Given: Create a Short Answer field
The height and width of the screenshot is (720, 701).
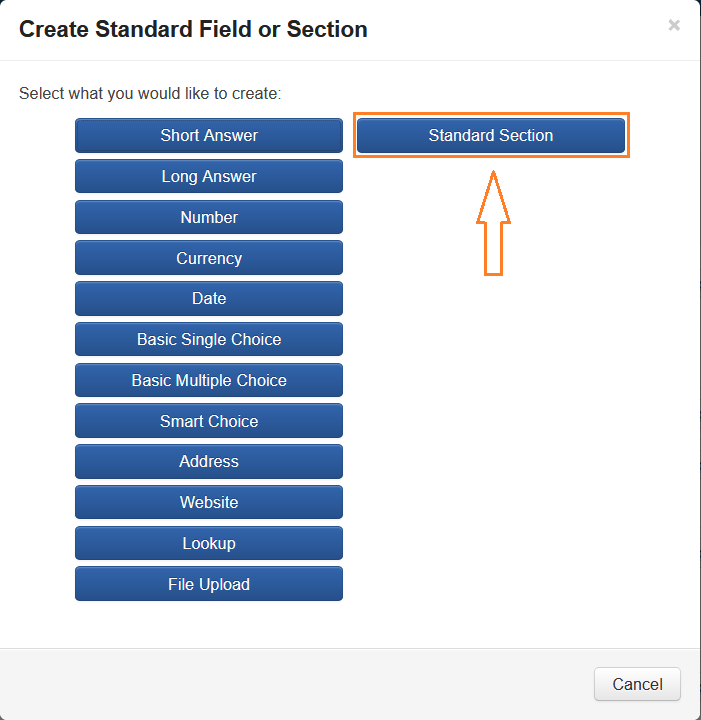Looking at the screenshot, I should (x=209, y=136).
